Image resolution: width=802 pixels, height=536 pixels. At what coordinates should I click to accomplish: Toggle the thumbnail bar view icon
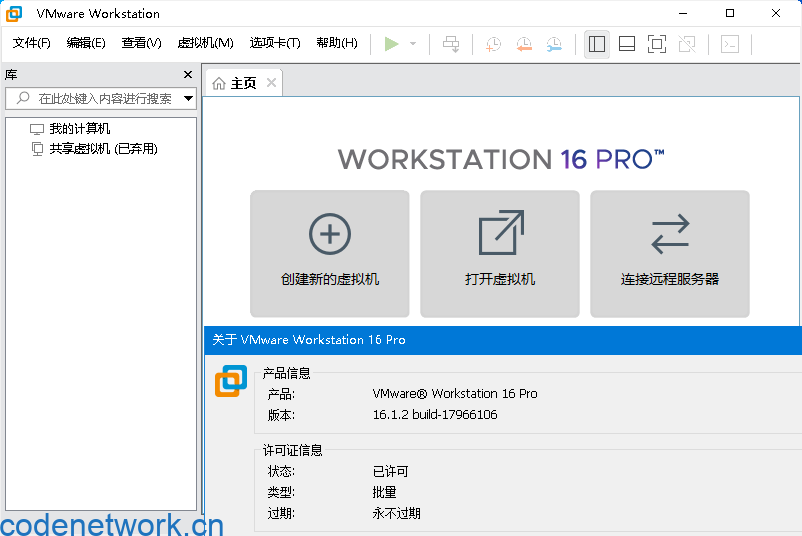pos(627,44)
